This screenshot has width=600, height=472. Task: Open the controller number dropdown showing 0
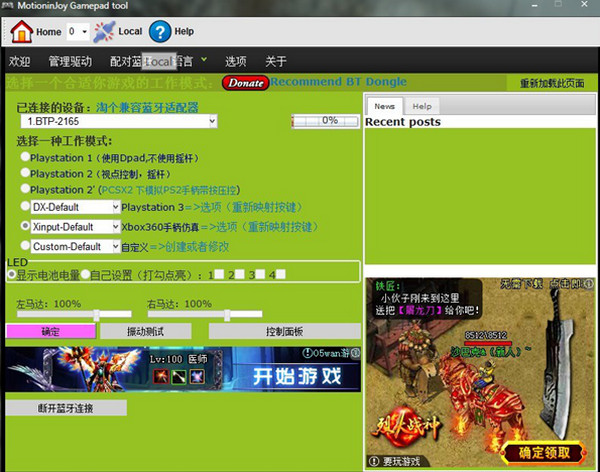(78, 31)
